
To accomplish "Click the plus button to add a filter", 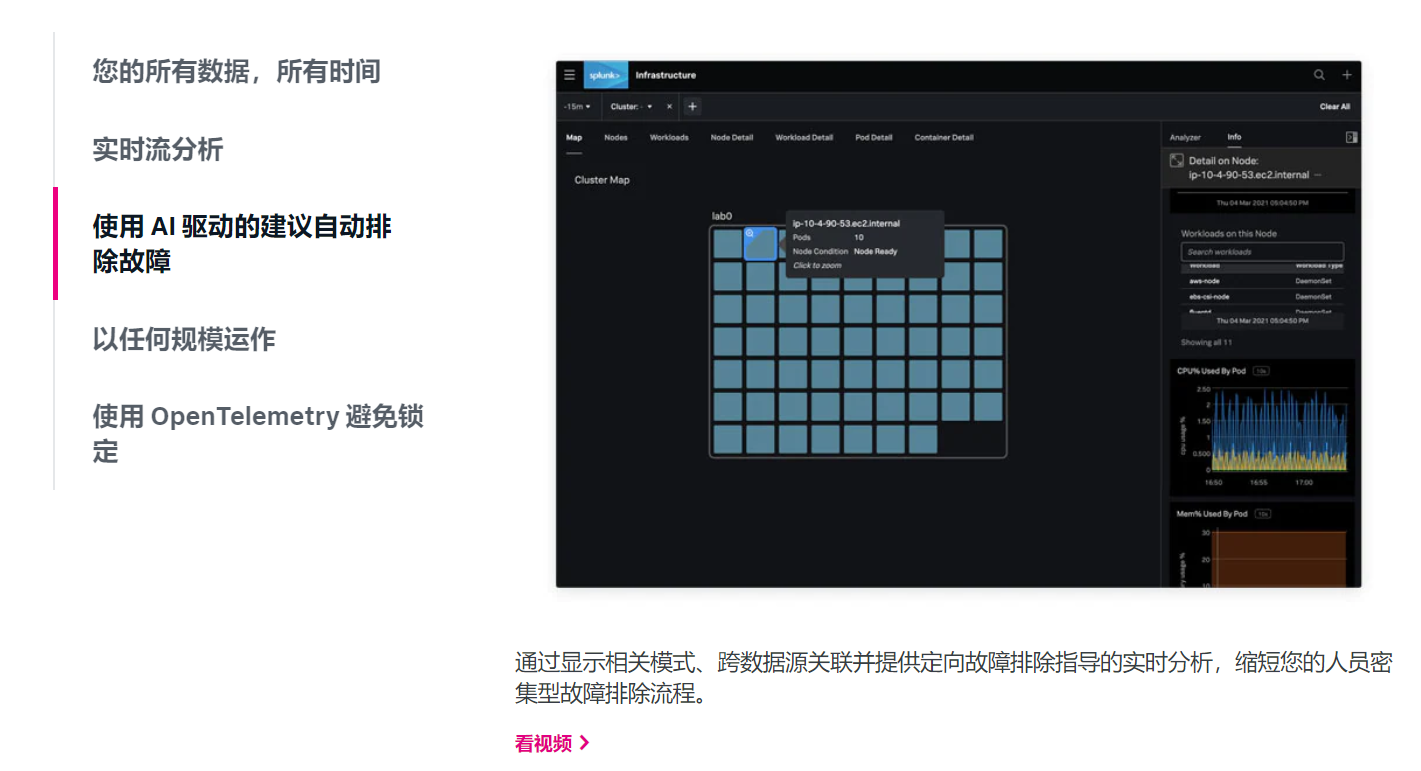I will (692, 106).
